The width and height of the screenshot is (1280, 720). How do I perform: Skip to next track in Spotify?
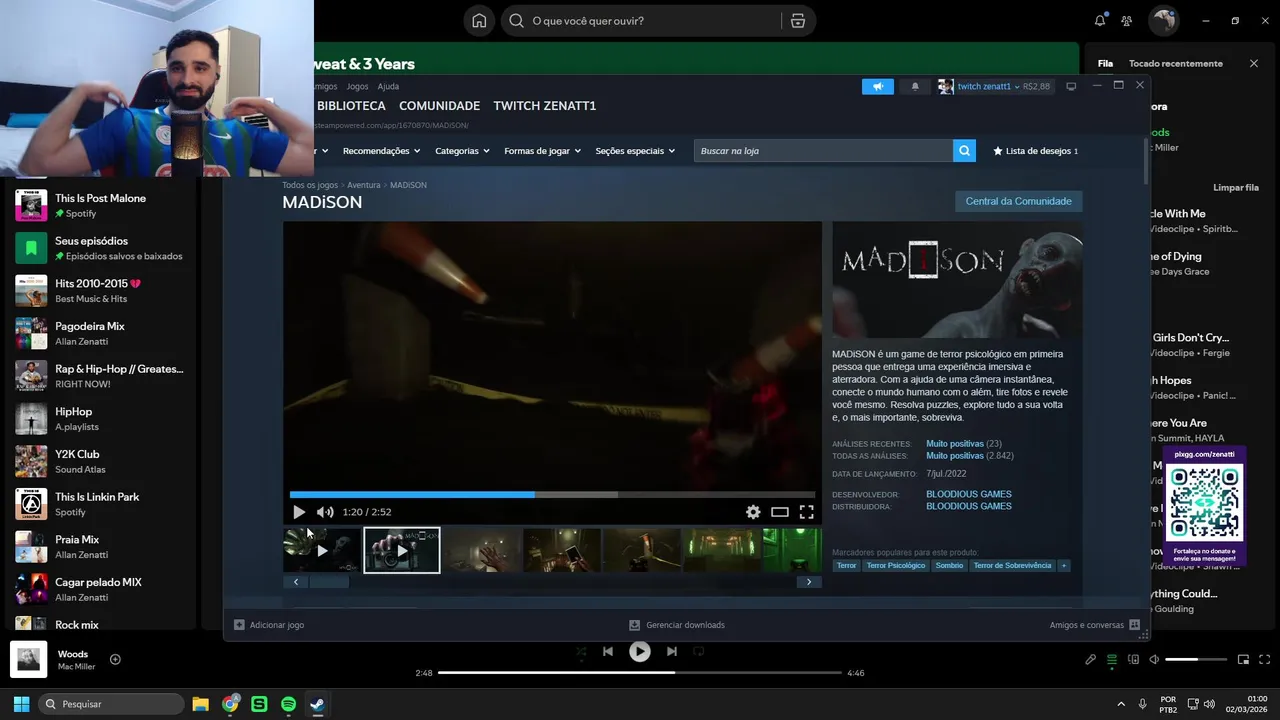pos(672,651)
